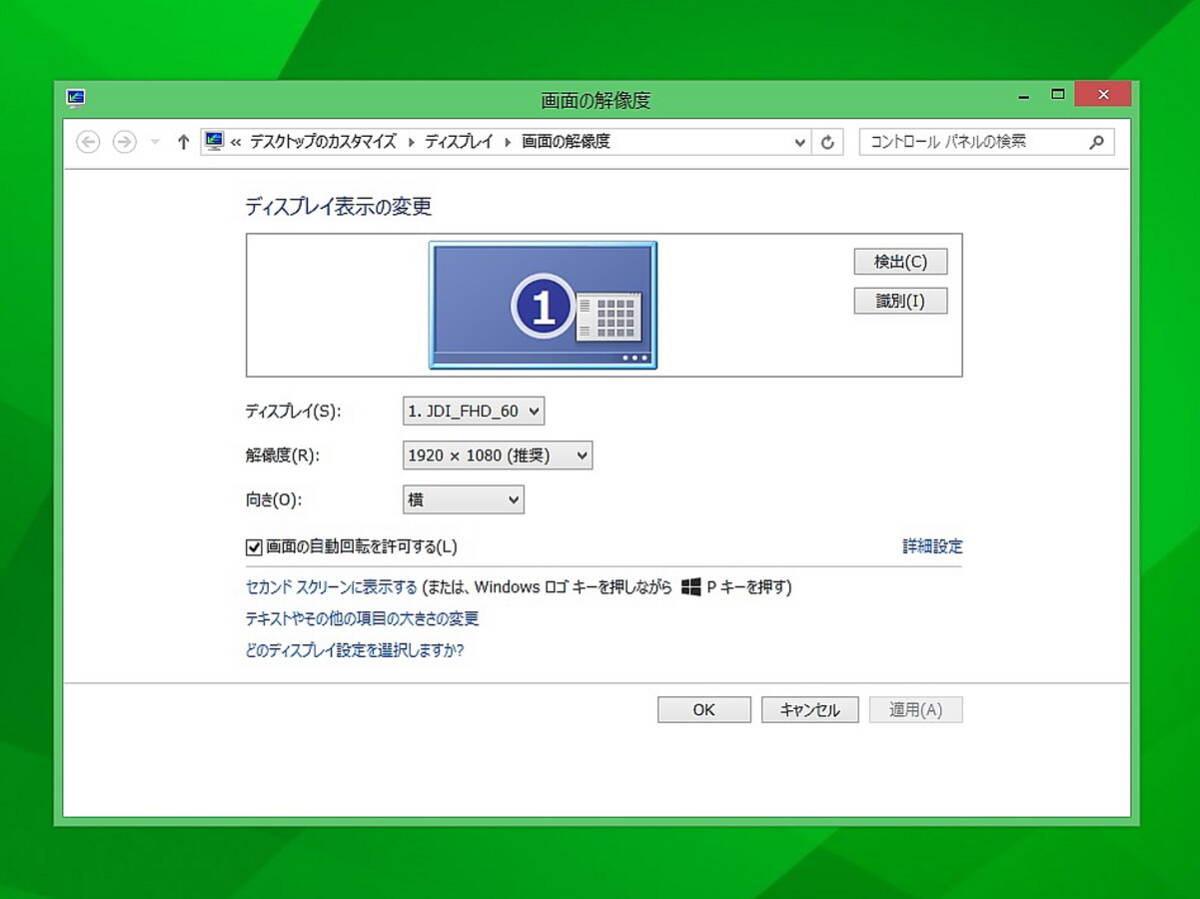Click the 識別(I) identify button
The width and height of the screenshot is (1200, 899).
point(900,301)
